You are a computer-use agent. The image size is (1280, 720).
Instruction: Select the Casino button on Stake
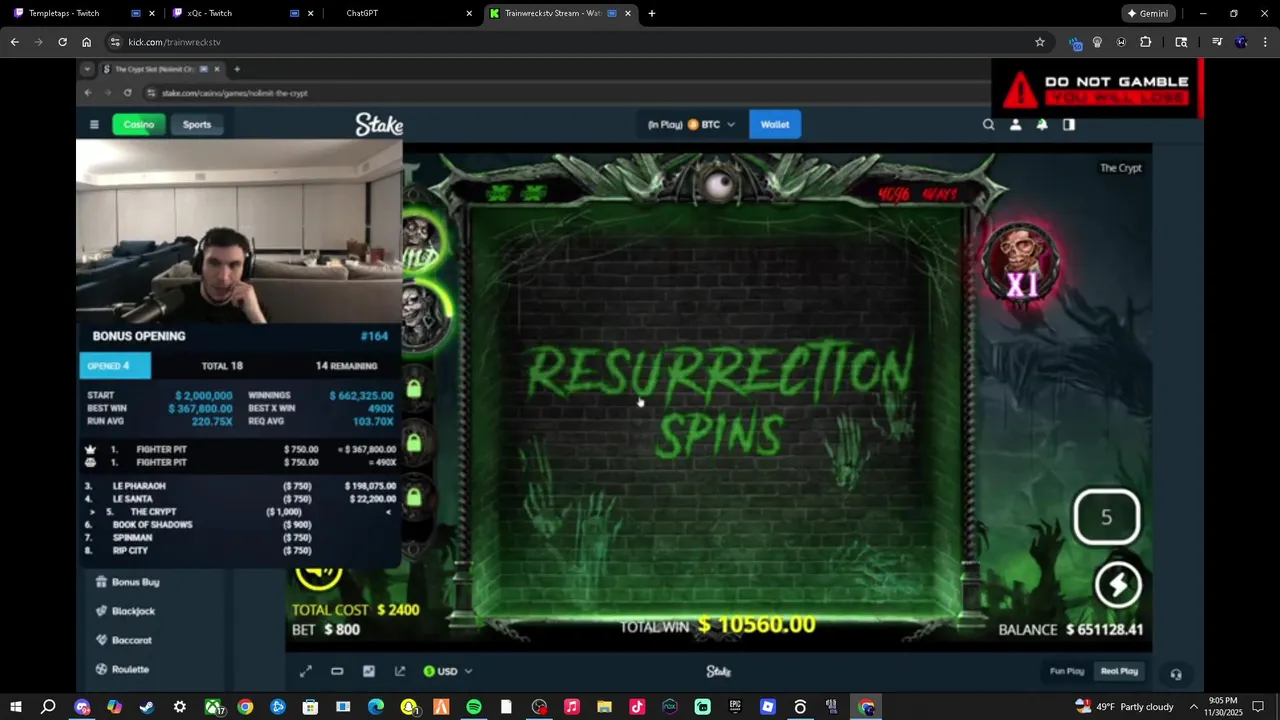pyautogui.click(x=139, y=125)
